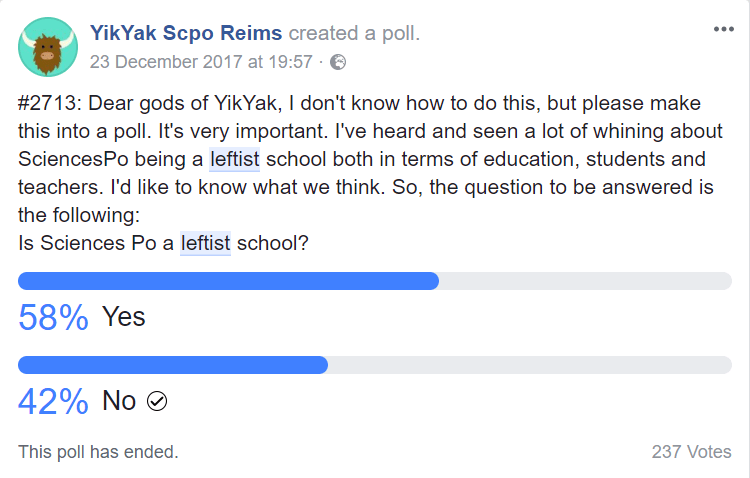
Task: Click the gray unfilled part of Yes bar
Action: (x=585, y=281)
